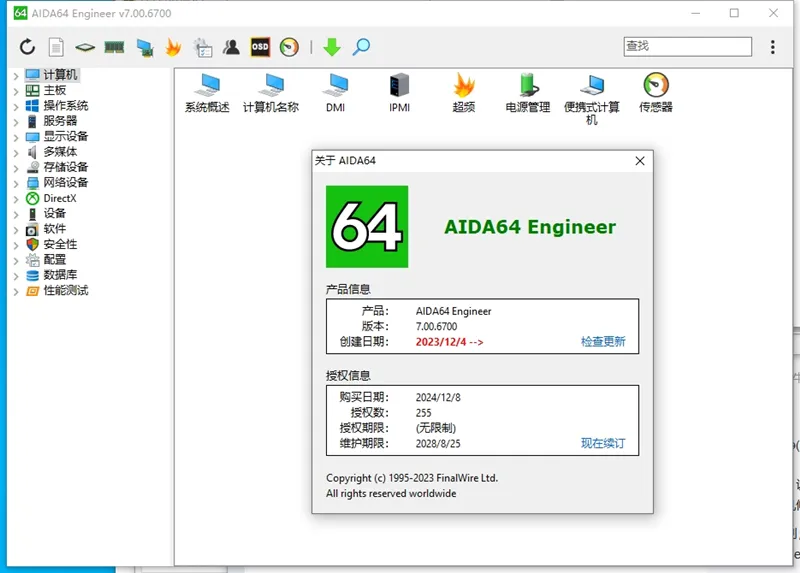Select 数据库 in the sidebar tree

(x=60, y=275)
